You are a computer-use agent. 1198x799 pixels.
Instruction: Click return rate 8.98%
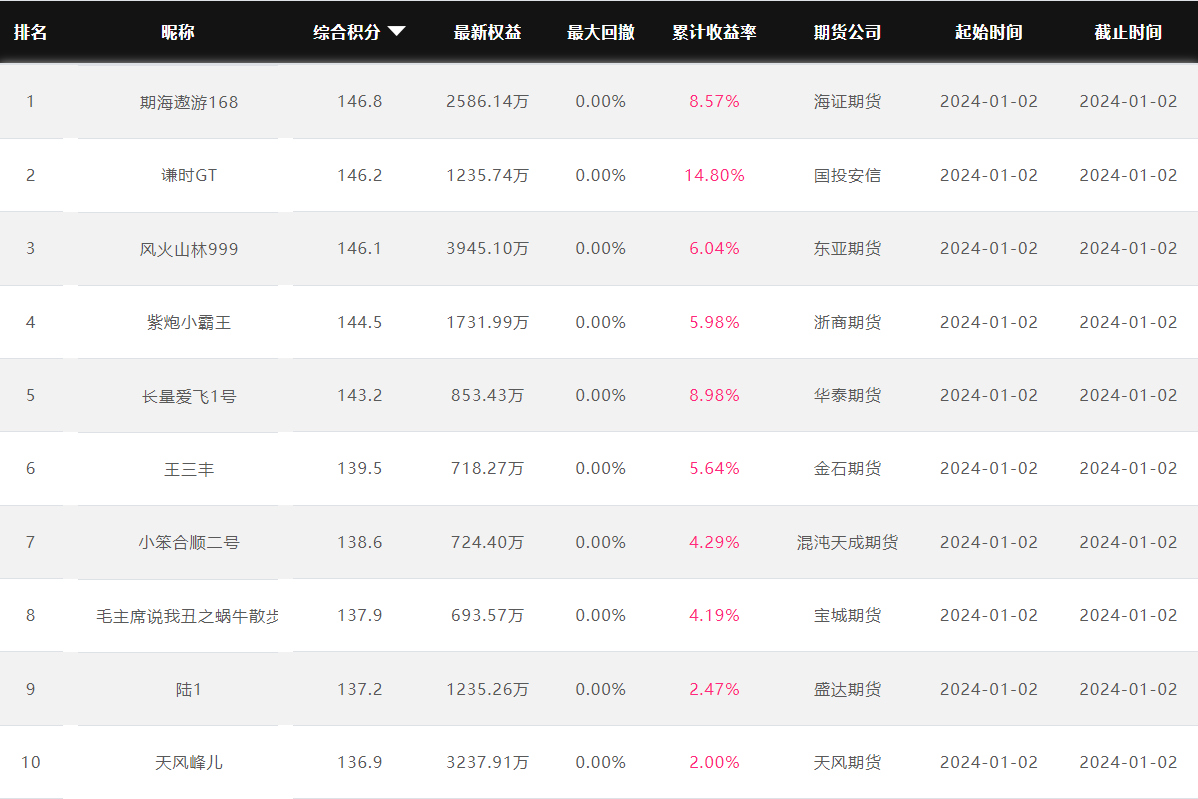point(714,395)
